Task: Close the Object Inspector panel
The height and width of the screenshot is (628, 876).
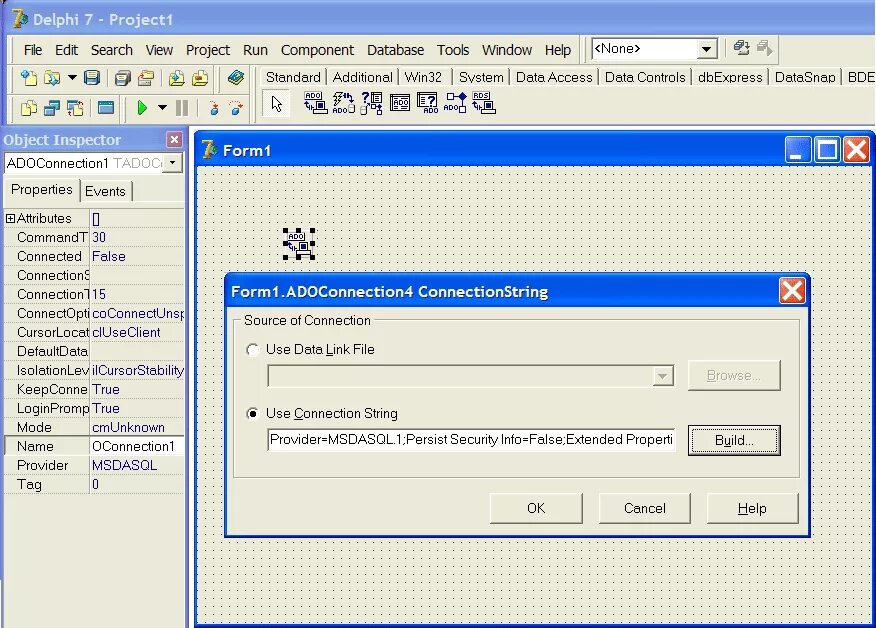Action: click(174, 140)
